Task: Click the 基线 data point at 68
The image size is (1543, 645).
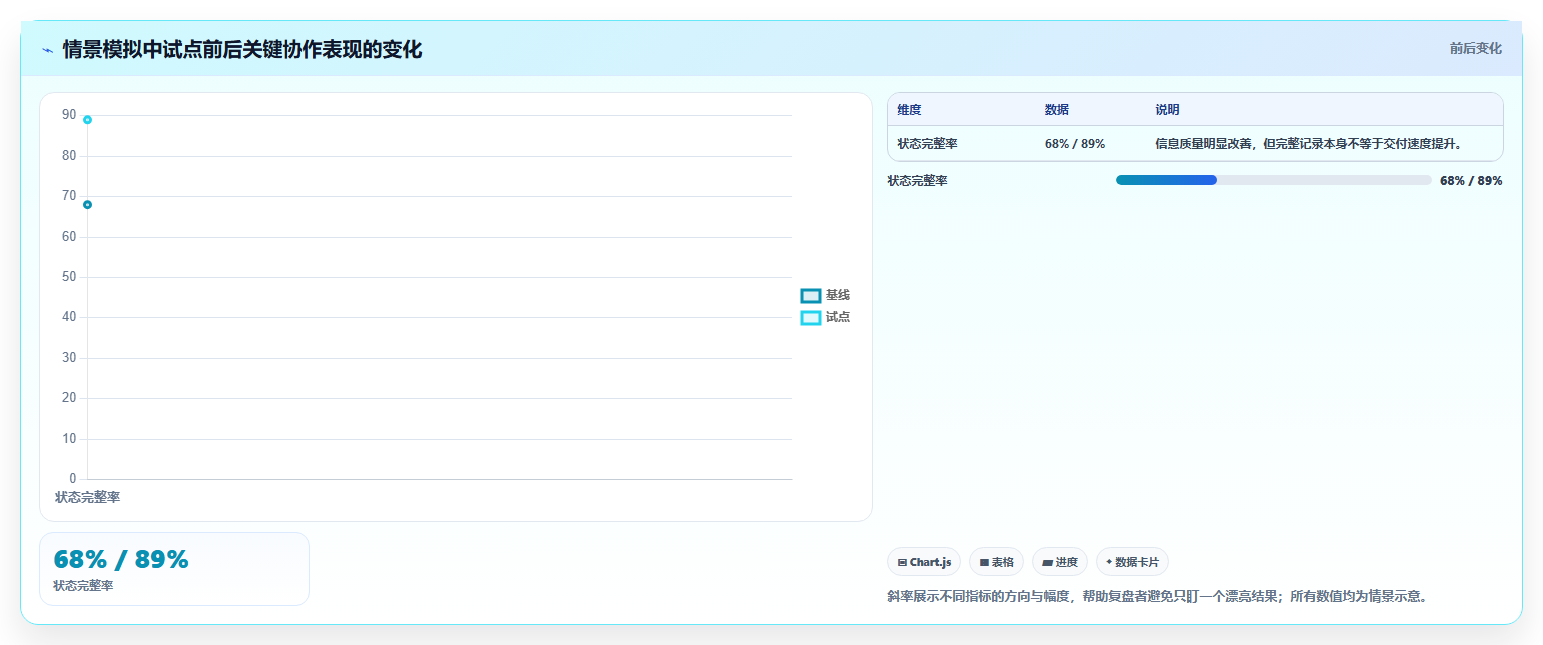Action: coord(87,205)
